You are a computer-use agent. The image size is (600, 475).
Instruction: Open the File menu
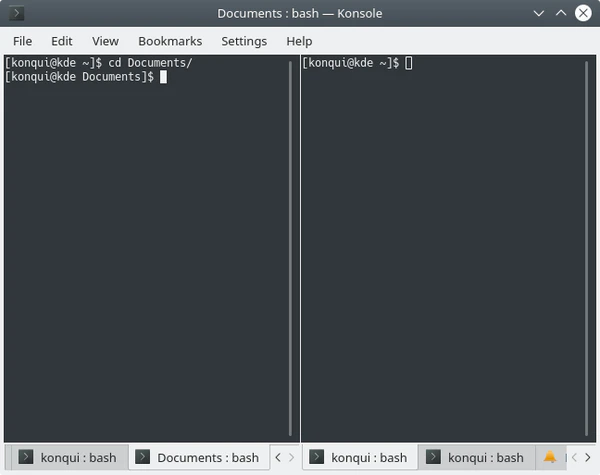coord(22,41)
